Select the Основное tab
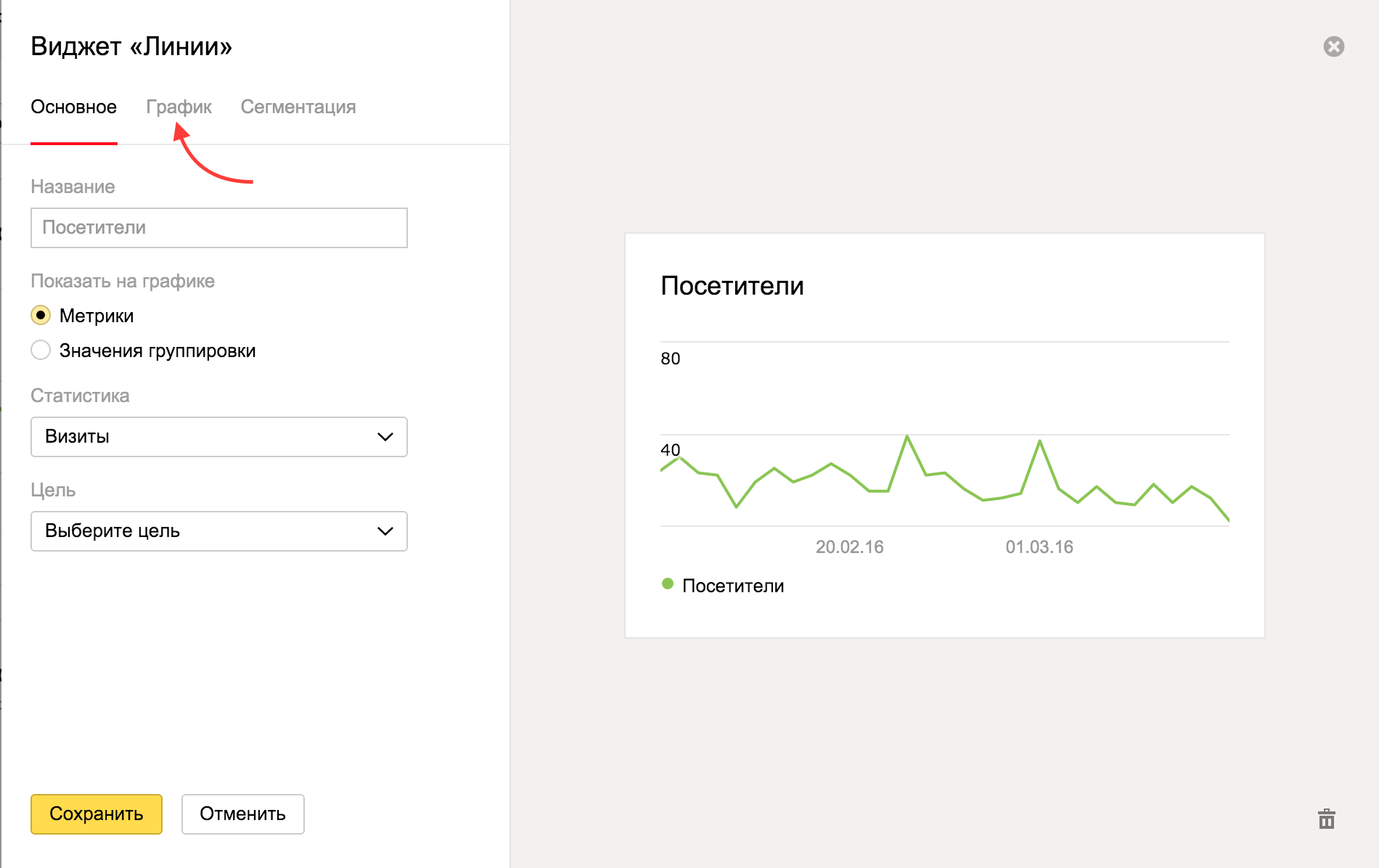The image size is (1379, 868). pyautogui.click(x=73, y=107)
